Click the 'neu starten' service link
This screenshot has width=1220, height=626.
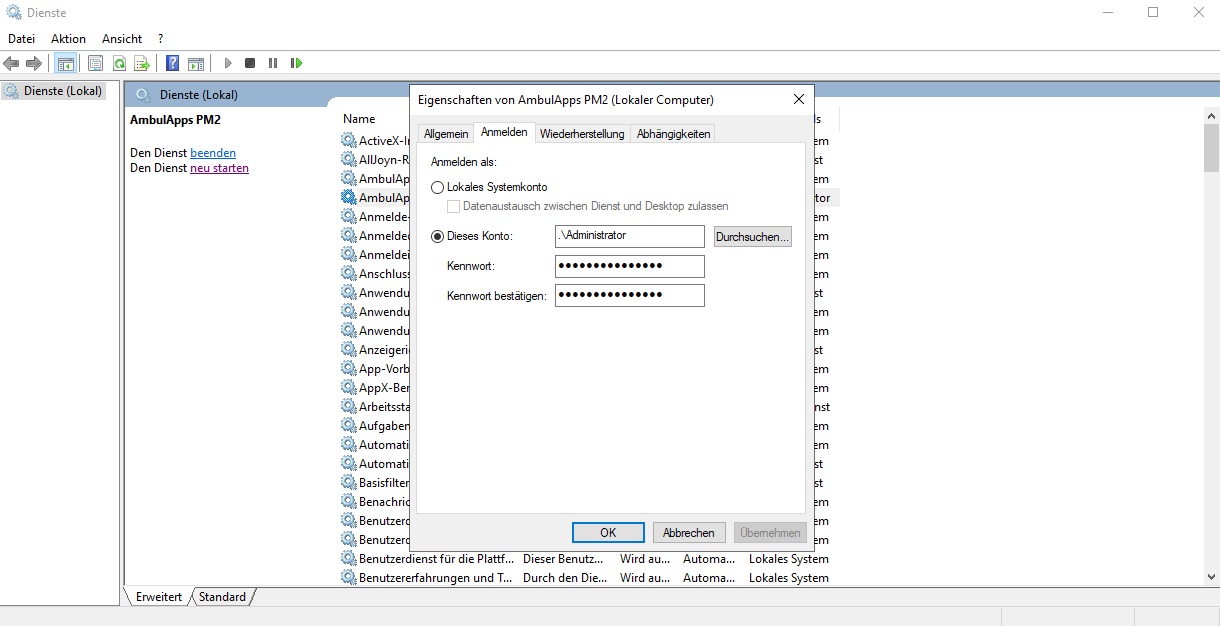(219, 168)
